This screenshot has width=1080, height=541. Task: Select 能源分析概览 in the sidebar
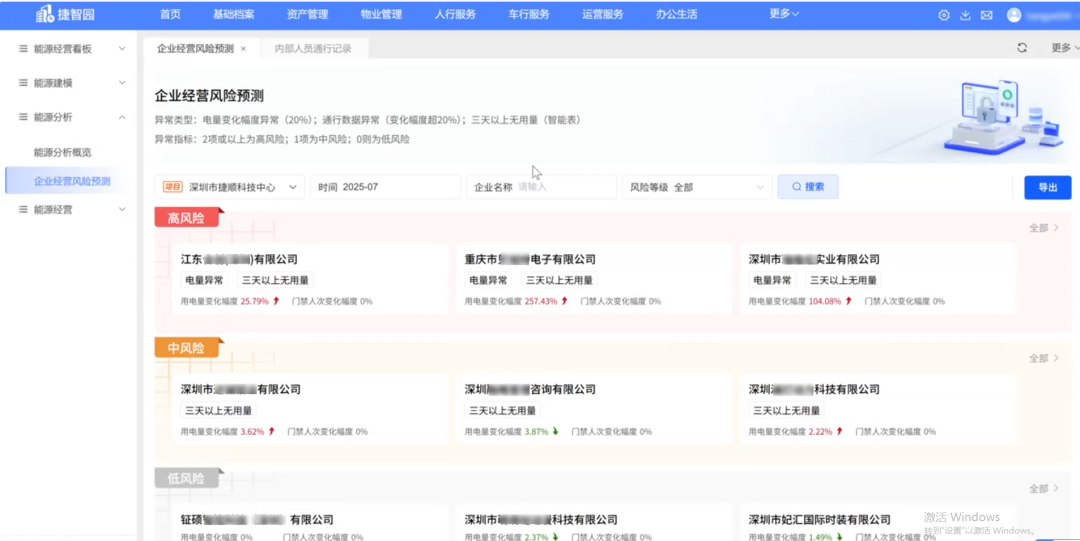coord(62,152)
